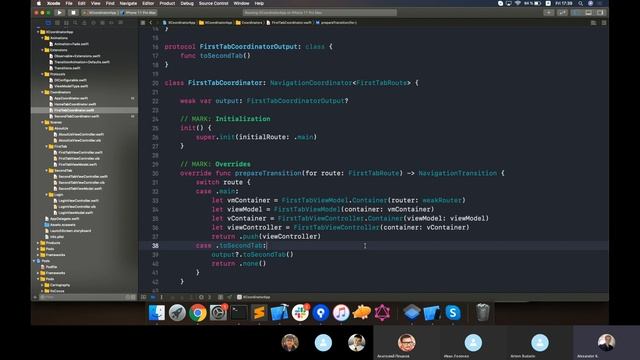Click the Spotlight search icon in menu bar
This screenshot has width=640, height=360.
[580, 3]
